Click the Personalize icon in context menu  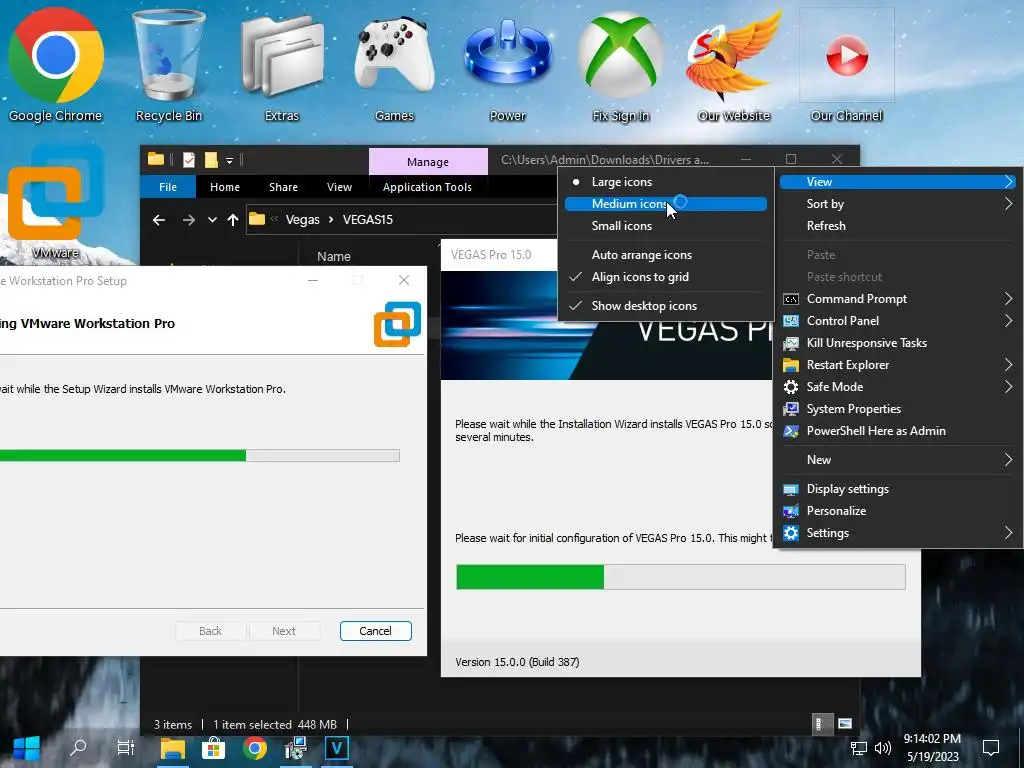791,511
